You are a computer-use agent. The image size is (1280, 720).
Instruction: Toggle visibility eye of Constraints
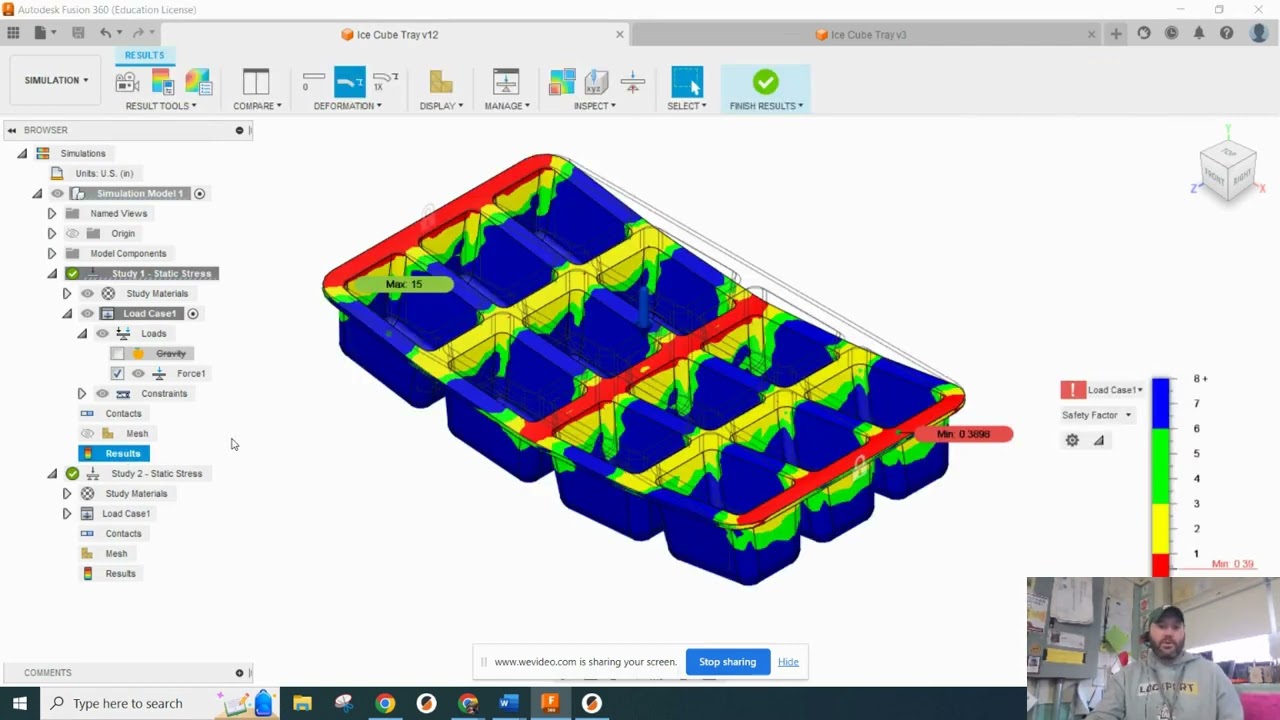(x=102, y=393)
